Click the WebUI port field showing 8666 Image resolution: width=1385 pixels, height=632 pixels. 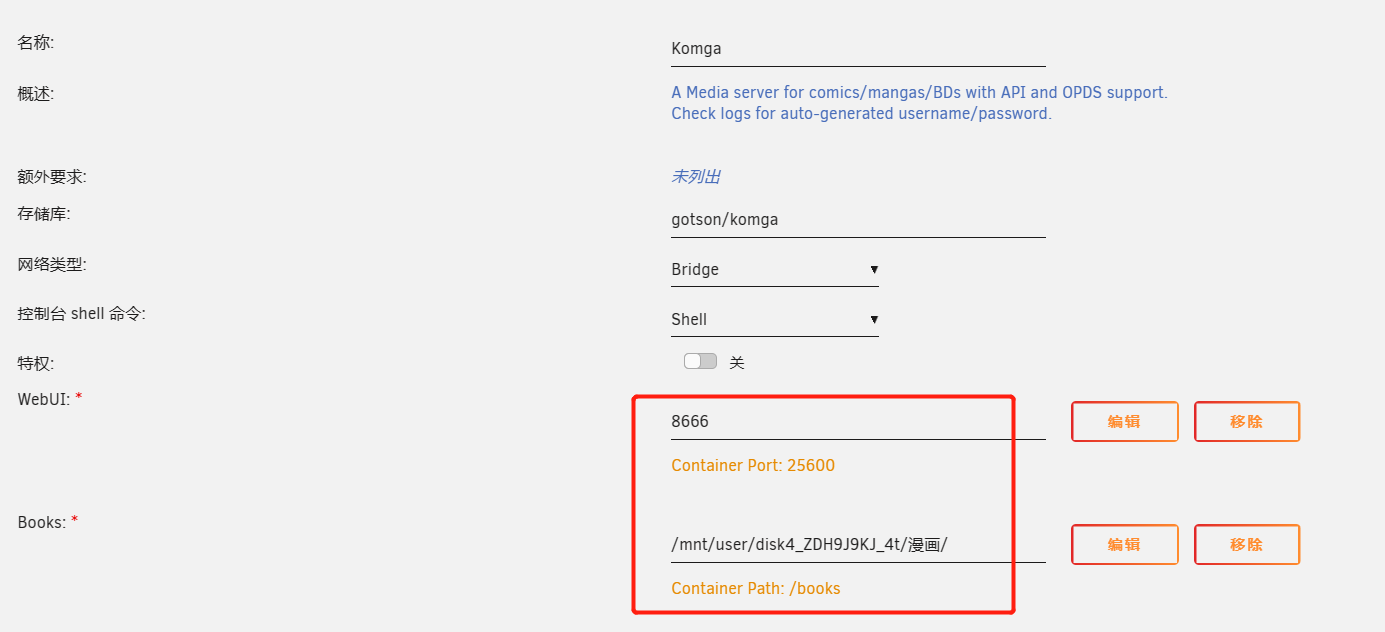(857, 421)
